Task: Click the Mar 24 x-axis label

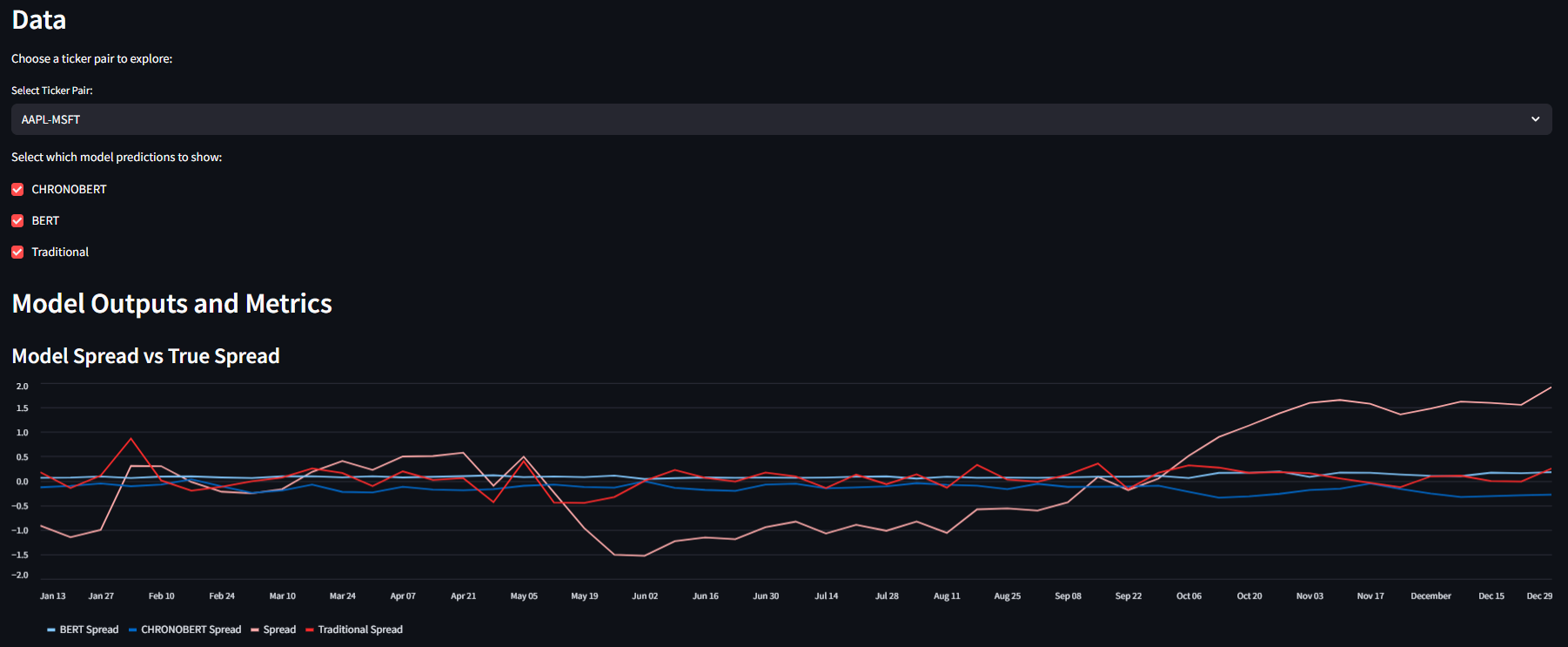Action: click(x=342, y=596)
